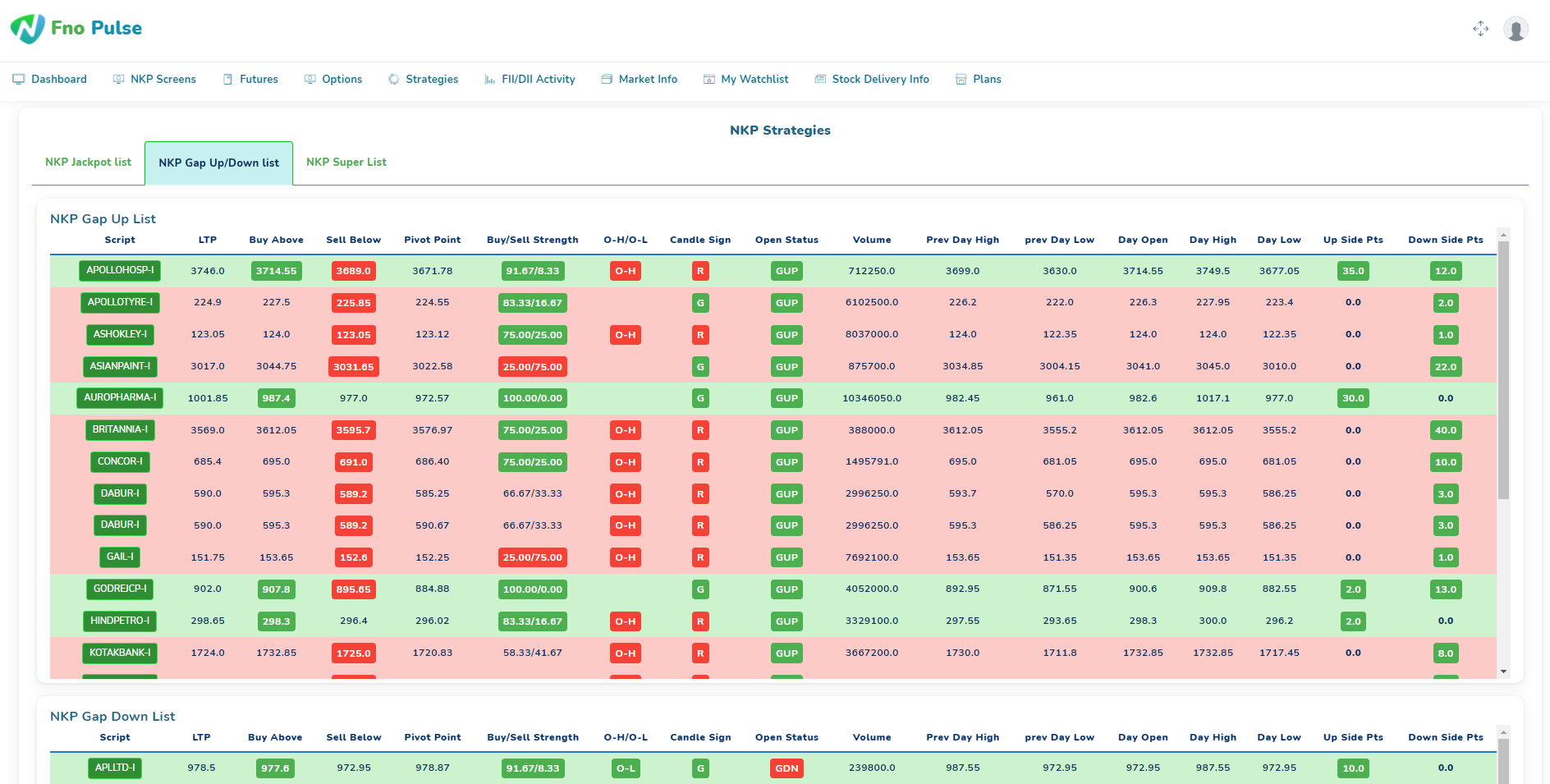Open APOLLOTYRE-I script button

coord(120,303)
